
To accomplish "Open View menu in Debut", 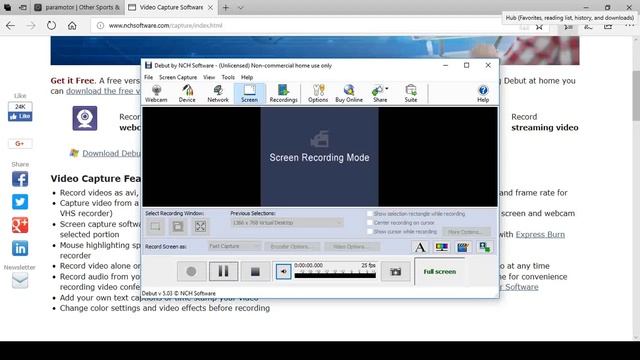I will point(209,77).
